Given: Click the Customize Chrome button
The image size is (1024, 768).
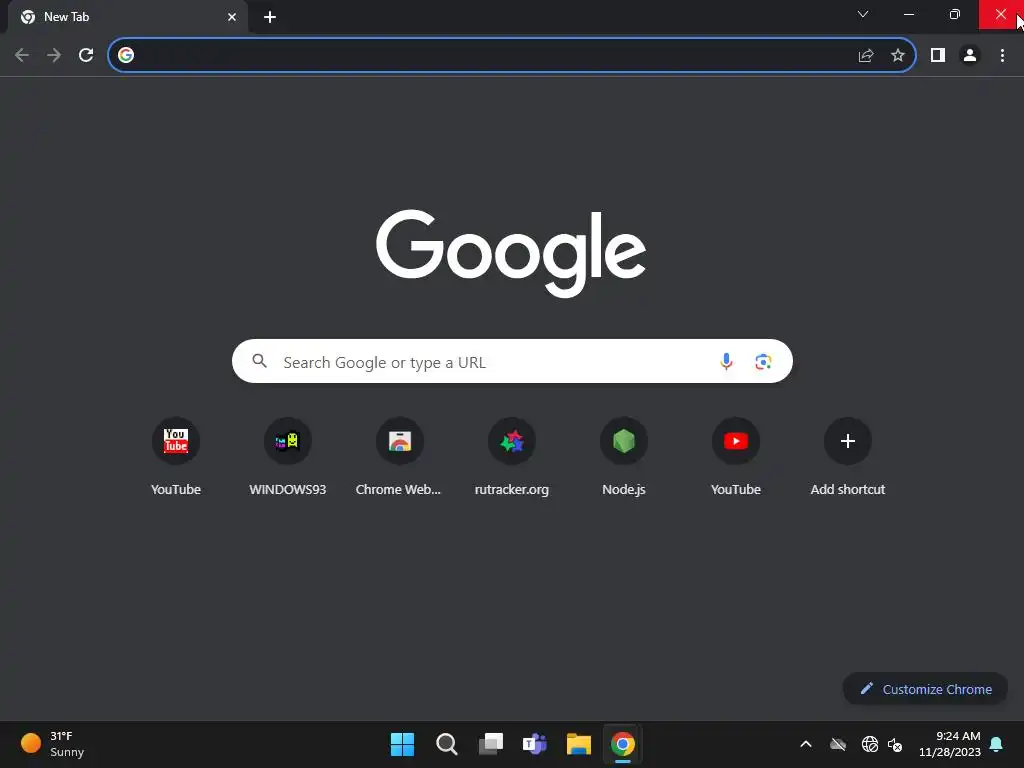Looking at the screenshot, I should tap(925, 689).
